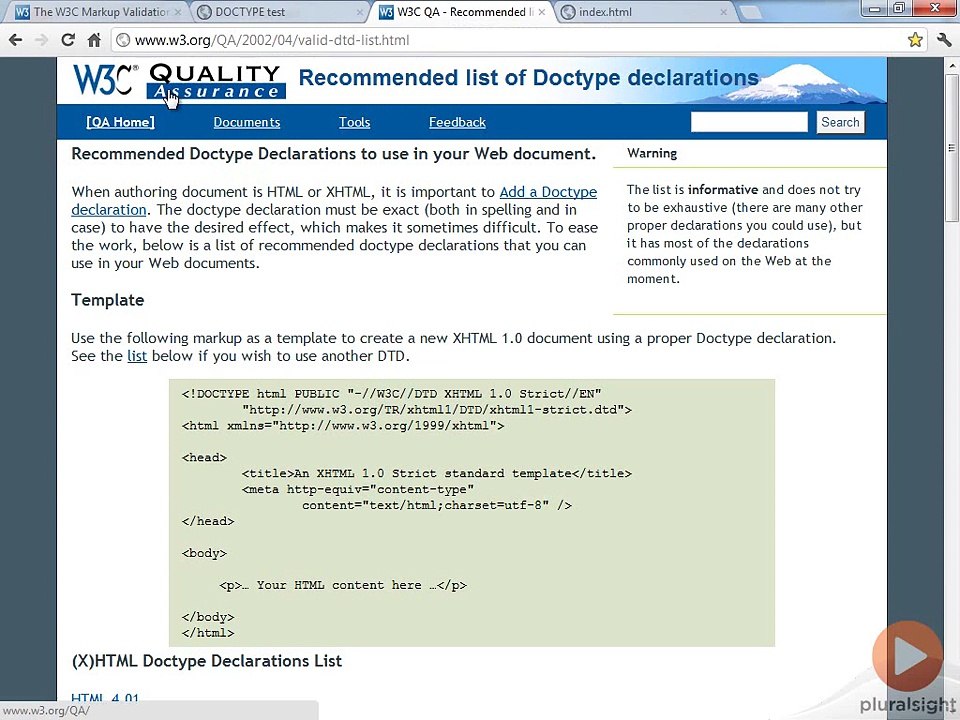
Task: Close the index.html tab
Action: (723, 12)
